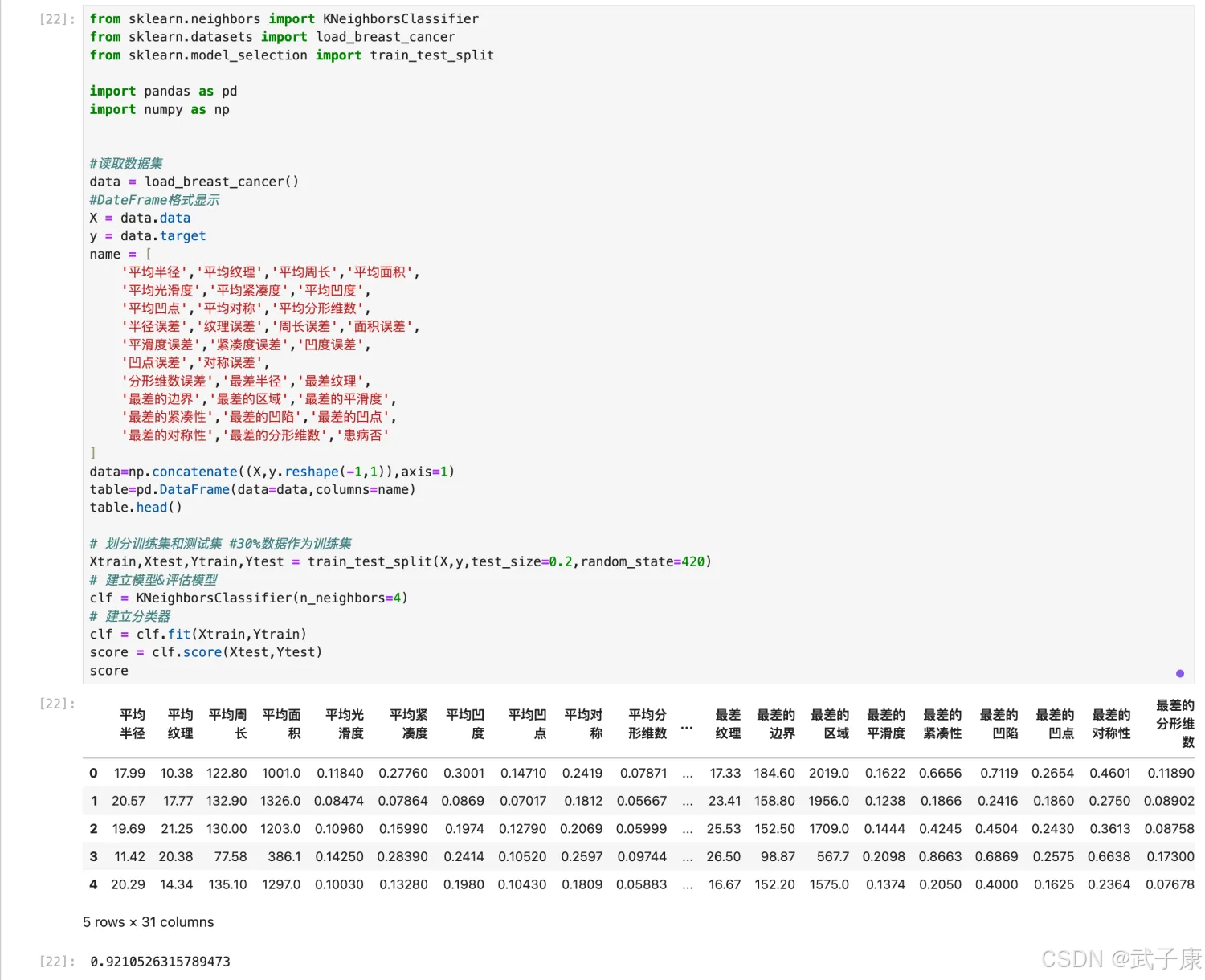Click the train_test_split call with random_state=420
The width and height of the screenshot is (1205, 980).
[x=401, y=562]
